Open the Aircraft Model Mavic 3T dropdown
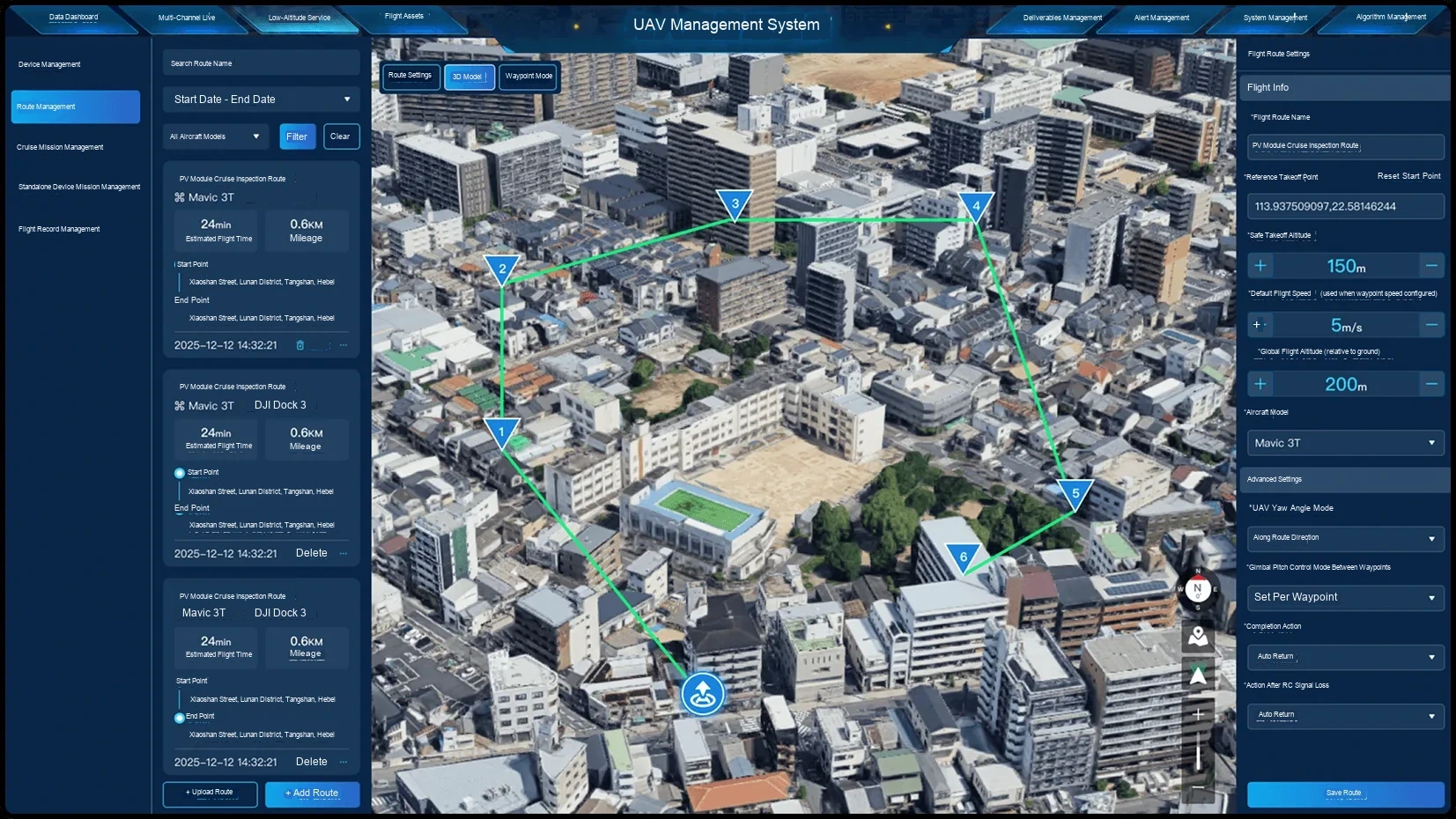Screen dimensions: 1456x819 pyautogui.click(x=1345, y=443)
